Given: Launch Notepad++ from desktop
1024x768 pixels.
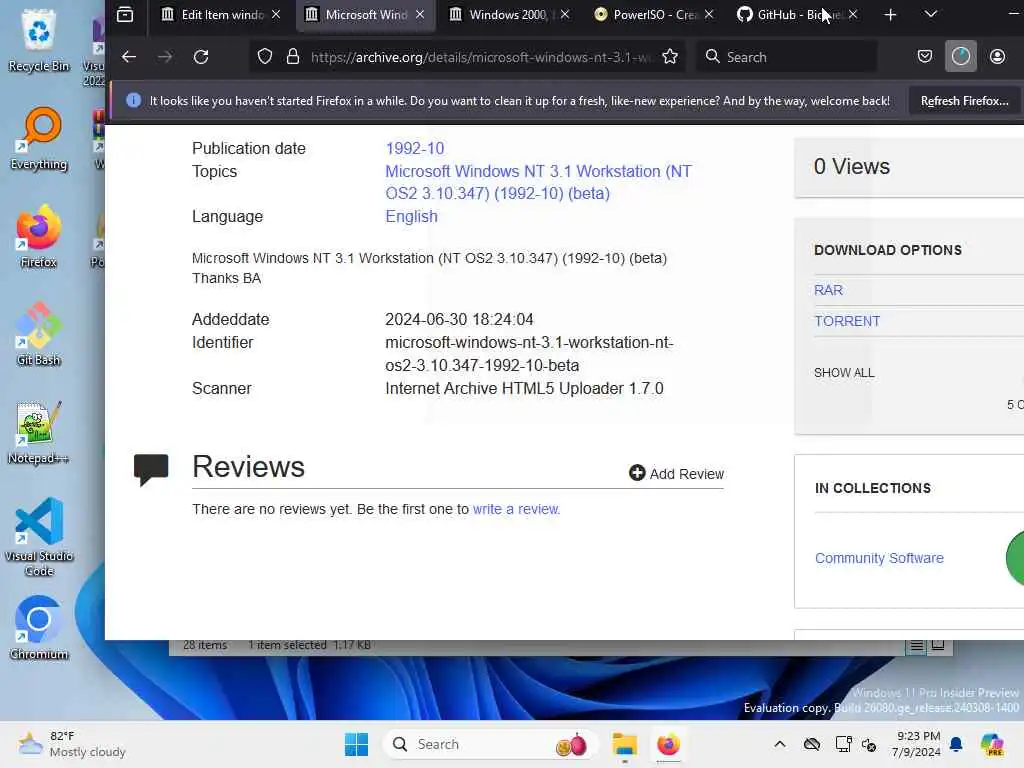Looking at the screenshot, I should (39, 432).
